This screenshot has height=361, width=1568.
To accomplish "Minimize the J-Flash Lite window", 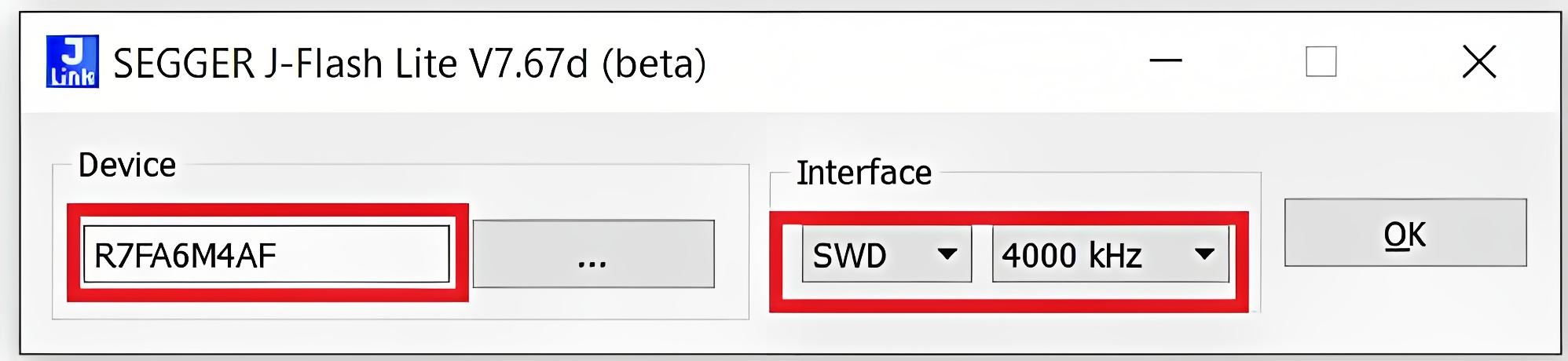I will pyautogui.click(x=1166, y=61).
